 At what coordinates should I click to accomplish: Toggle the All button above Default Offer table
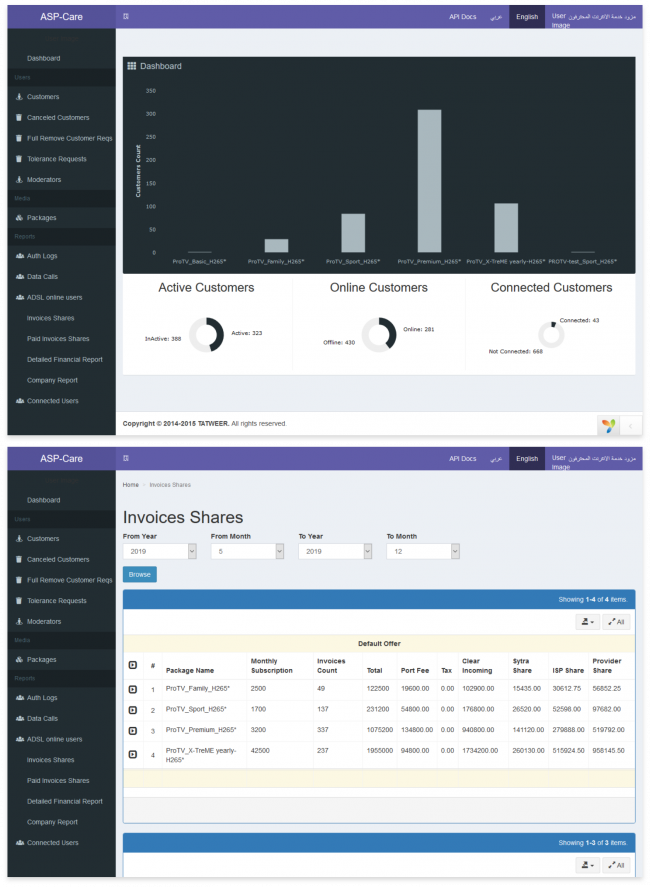tap(615, 622)
